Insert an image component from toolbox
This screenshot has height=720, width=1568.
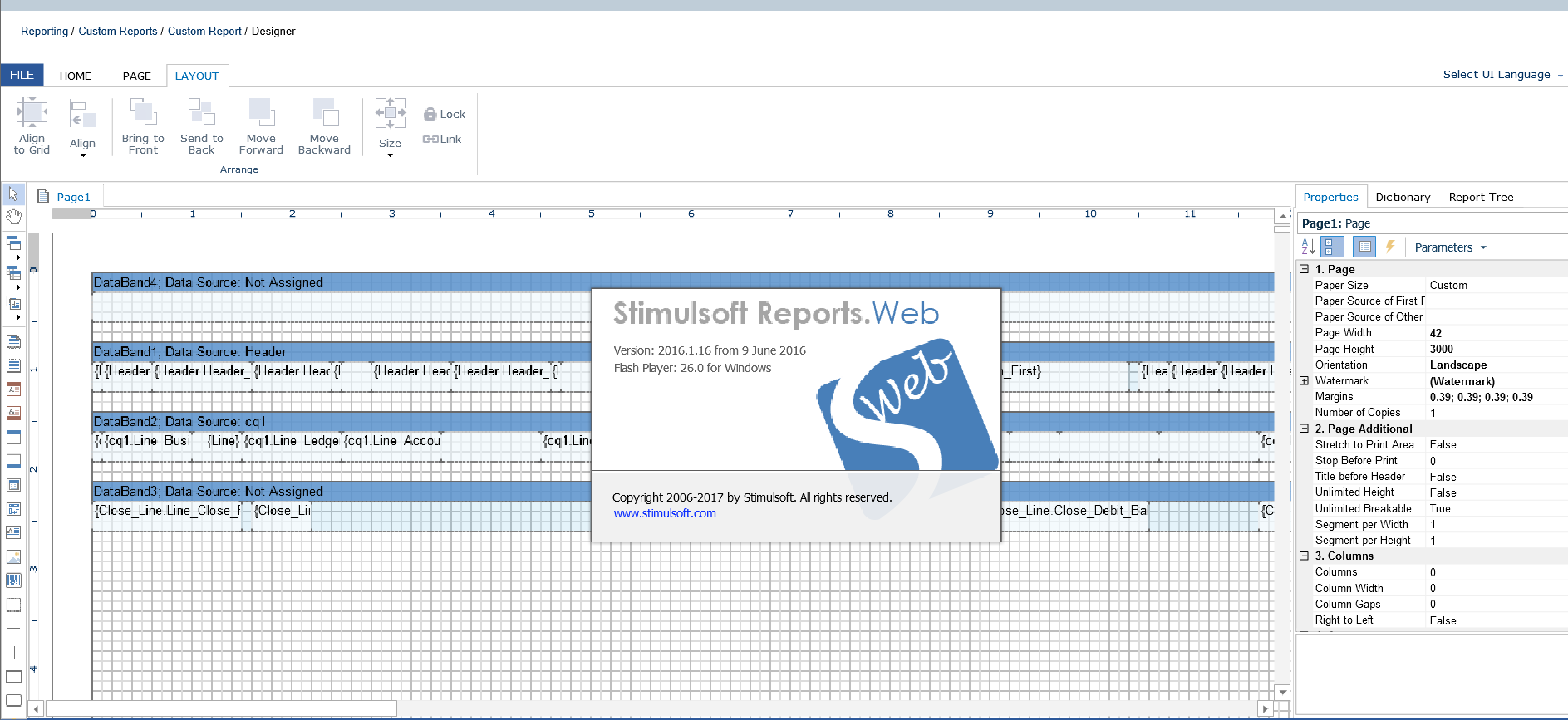tap(13, 556)
